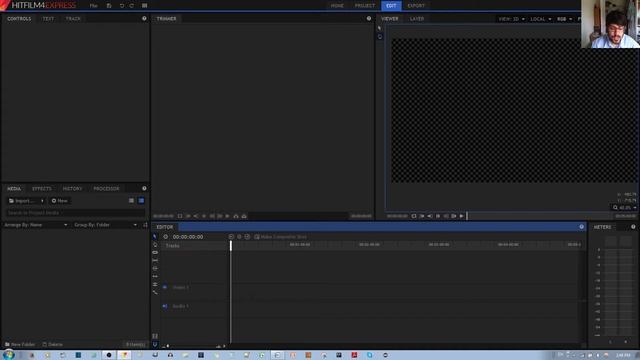Open the Track tab
This screenshot has height=360, width=640.
tap(73, 19)
